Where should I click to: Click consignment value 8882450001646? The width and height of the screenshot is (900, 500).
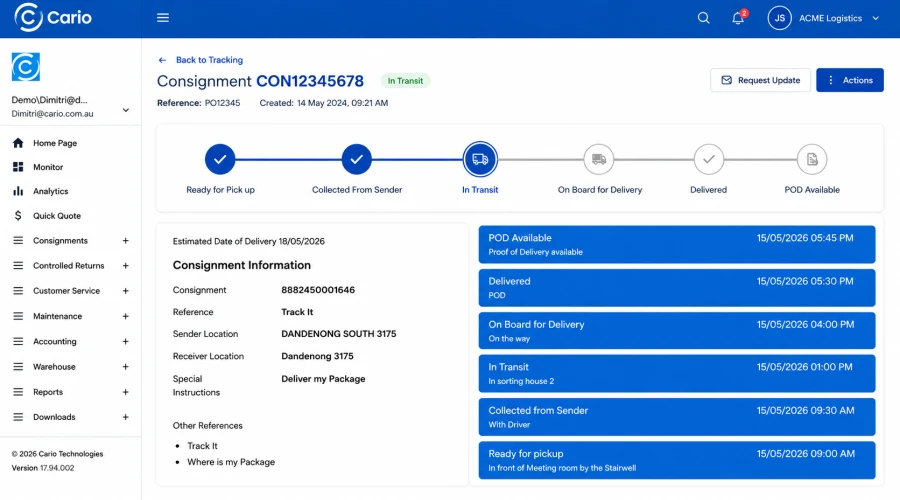point(318,290)
